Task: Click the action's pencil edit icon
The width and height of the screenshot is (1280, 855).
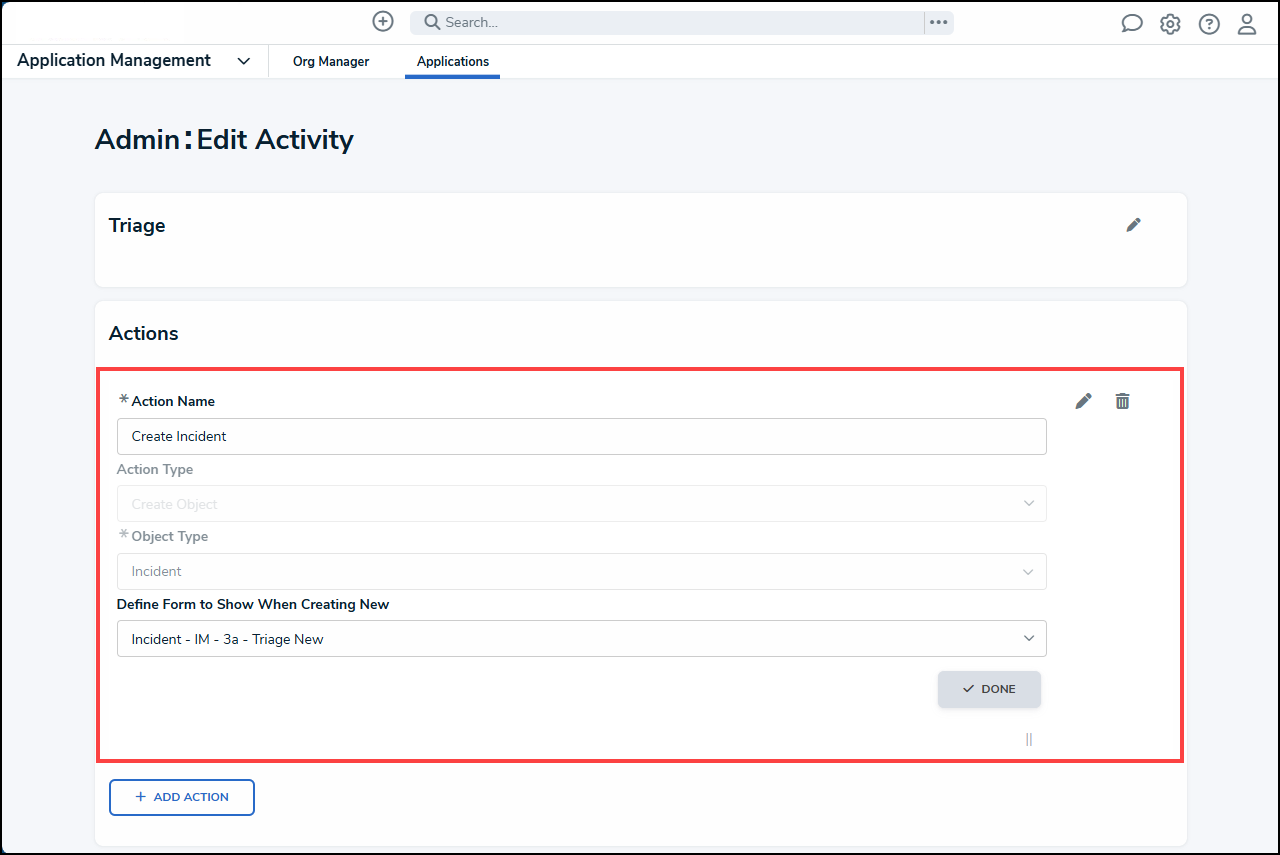Action: [x=1083, y=401]
